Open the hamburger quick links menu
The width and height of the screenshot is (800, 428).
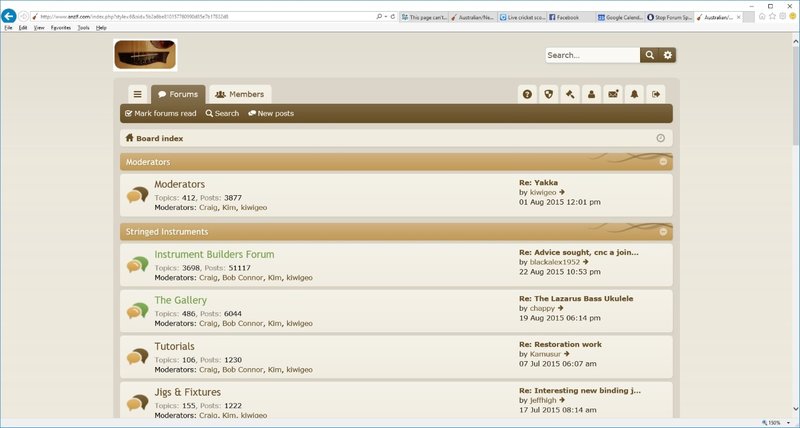(x=137, y=94)
